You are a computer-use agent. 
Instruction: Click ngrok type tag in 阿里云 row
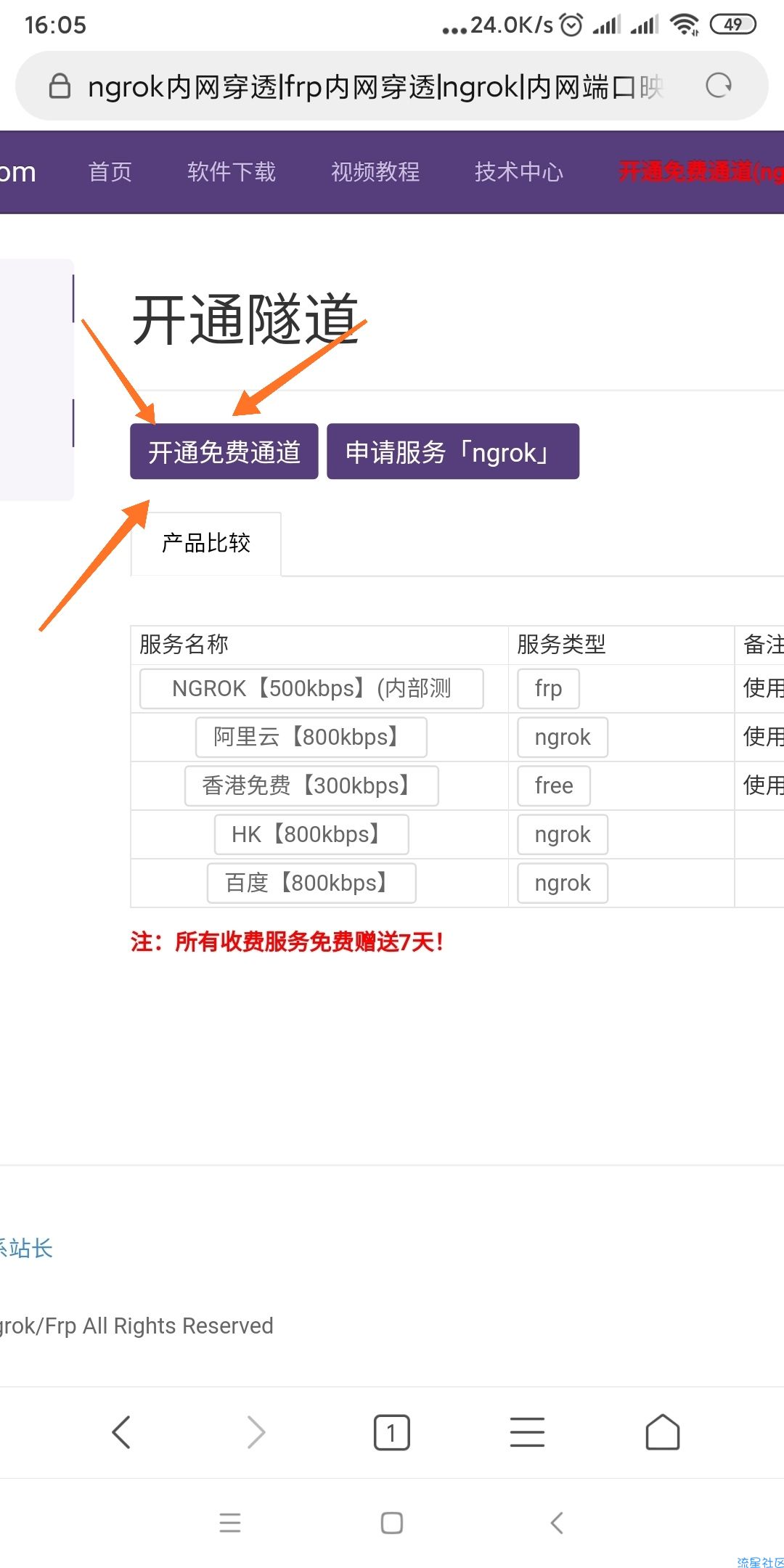coord(563,737)
